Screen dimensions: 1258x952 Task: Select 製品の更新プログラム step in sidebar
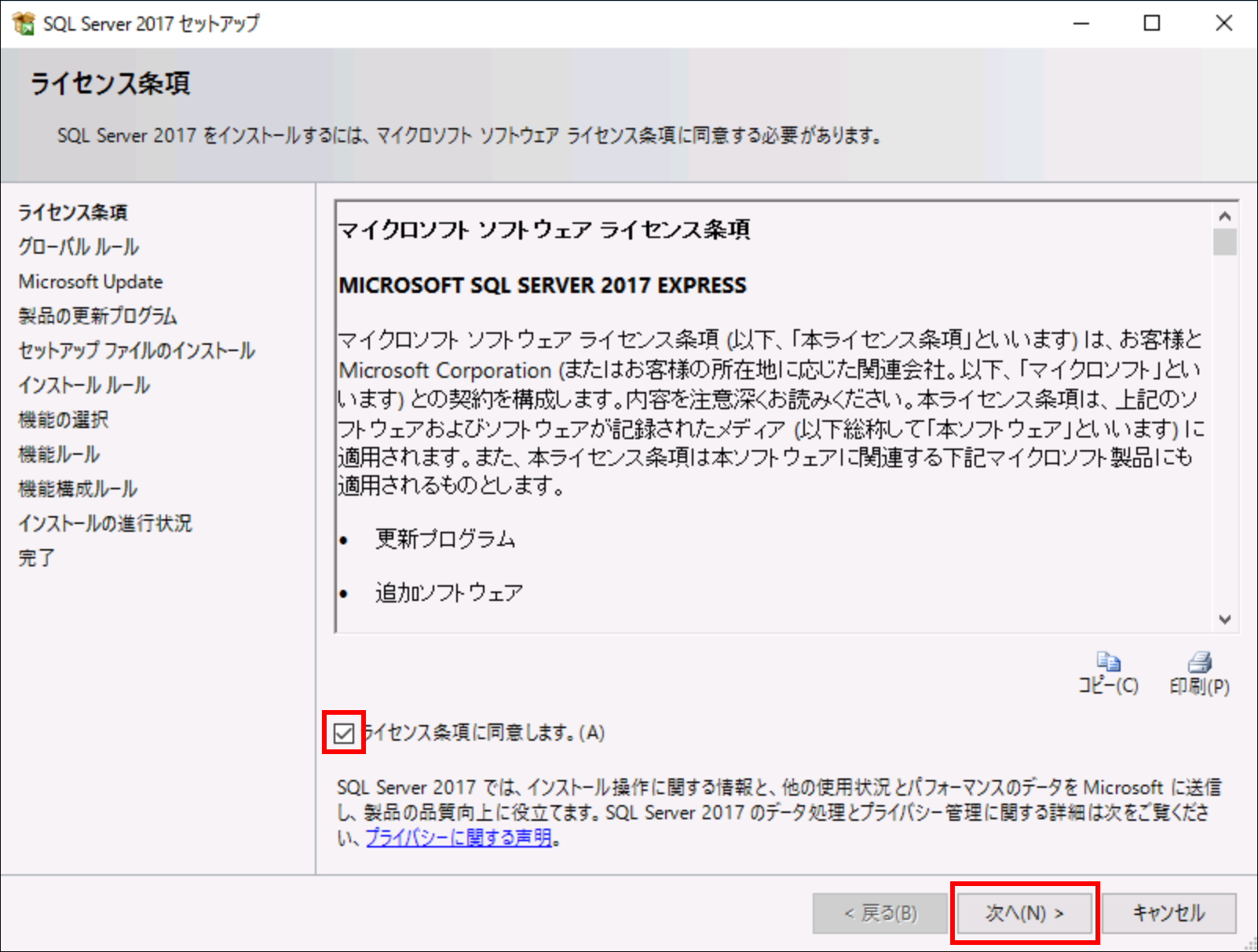pos(97,316)
